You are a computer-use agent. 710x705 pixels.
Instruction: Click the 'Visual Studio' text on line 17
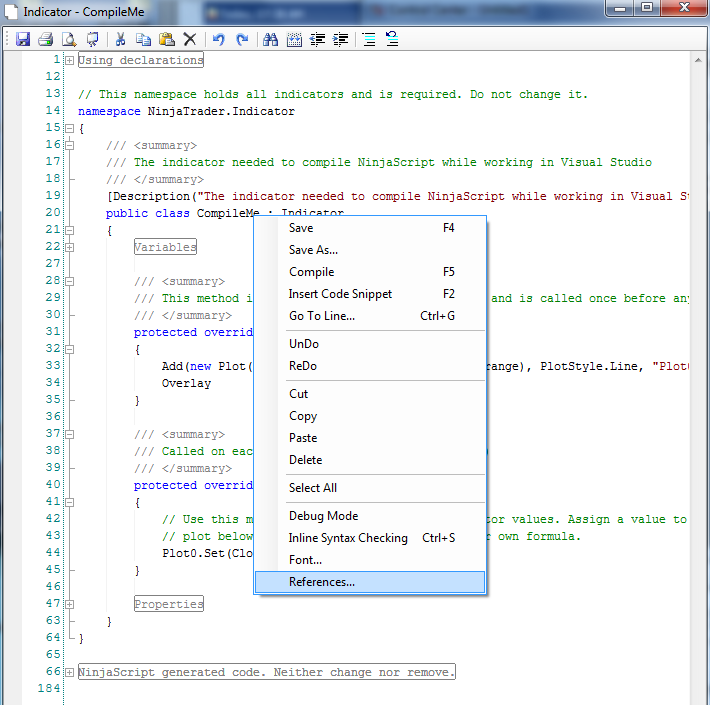[606, 163]
